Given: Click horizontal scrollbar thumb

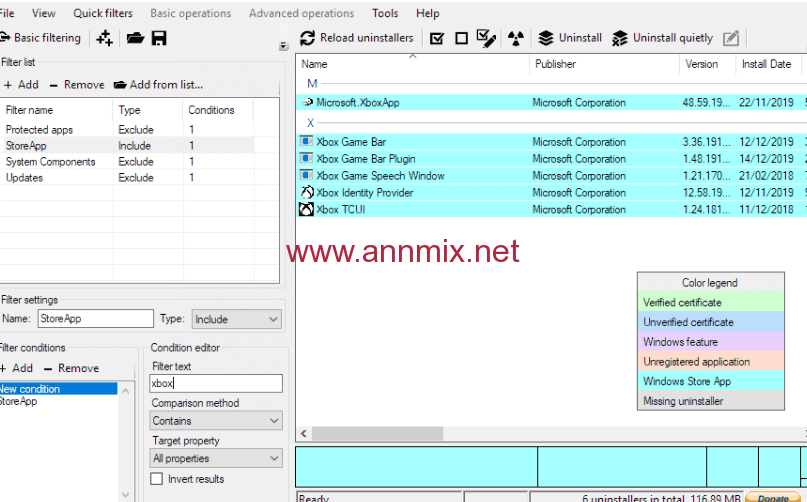Looking at the screenshot, I should point(377,434).
